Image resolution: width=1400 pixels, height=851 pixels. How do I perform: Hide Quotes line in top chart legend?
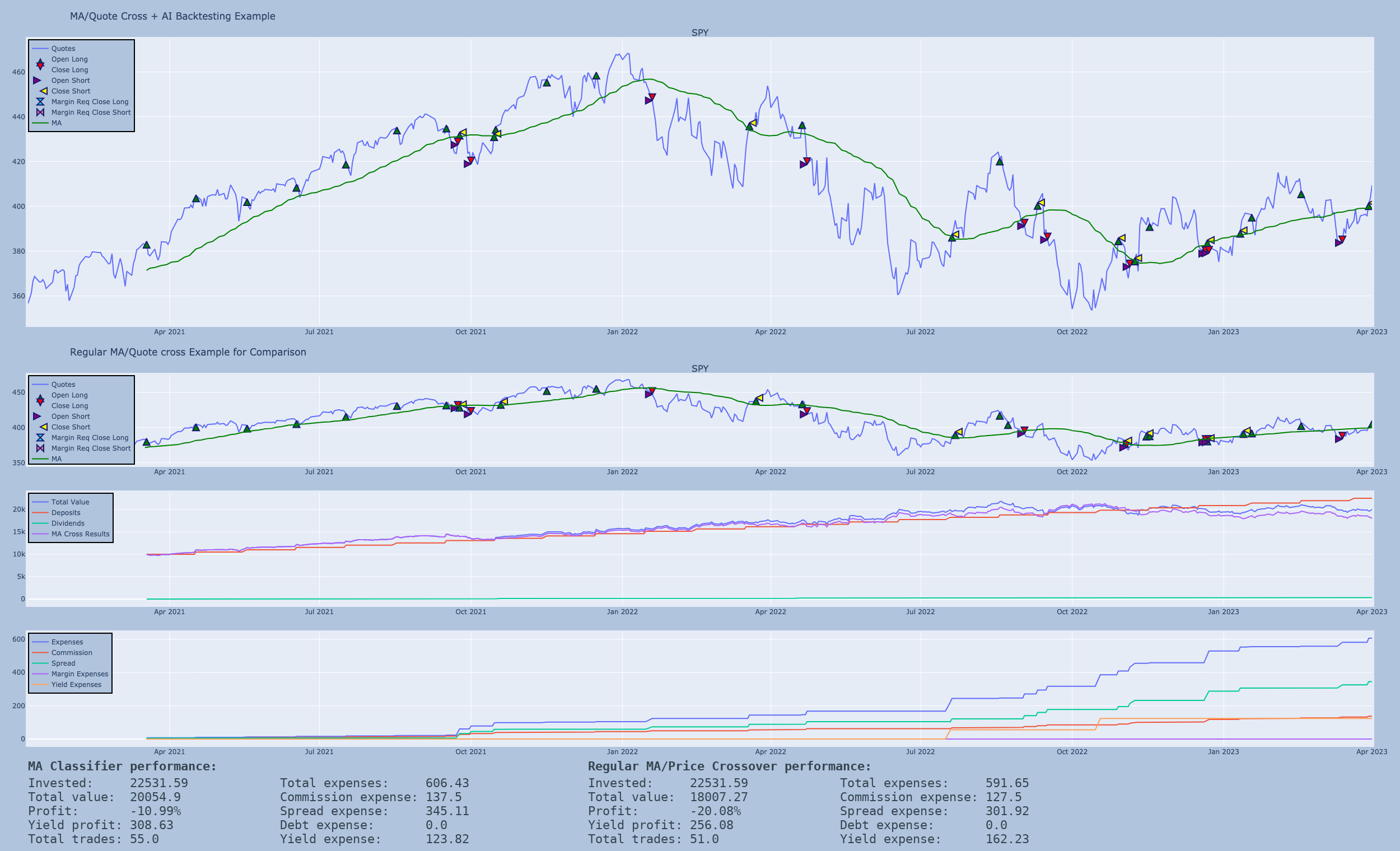coord(63,49)
